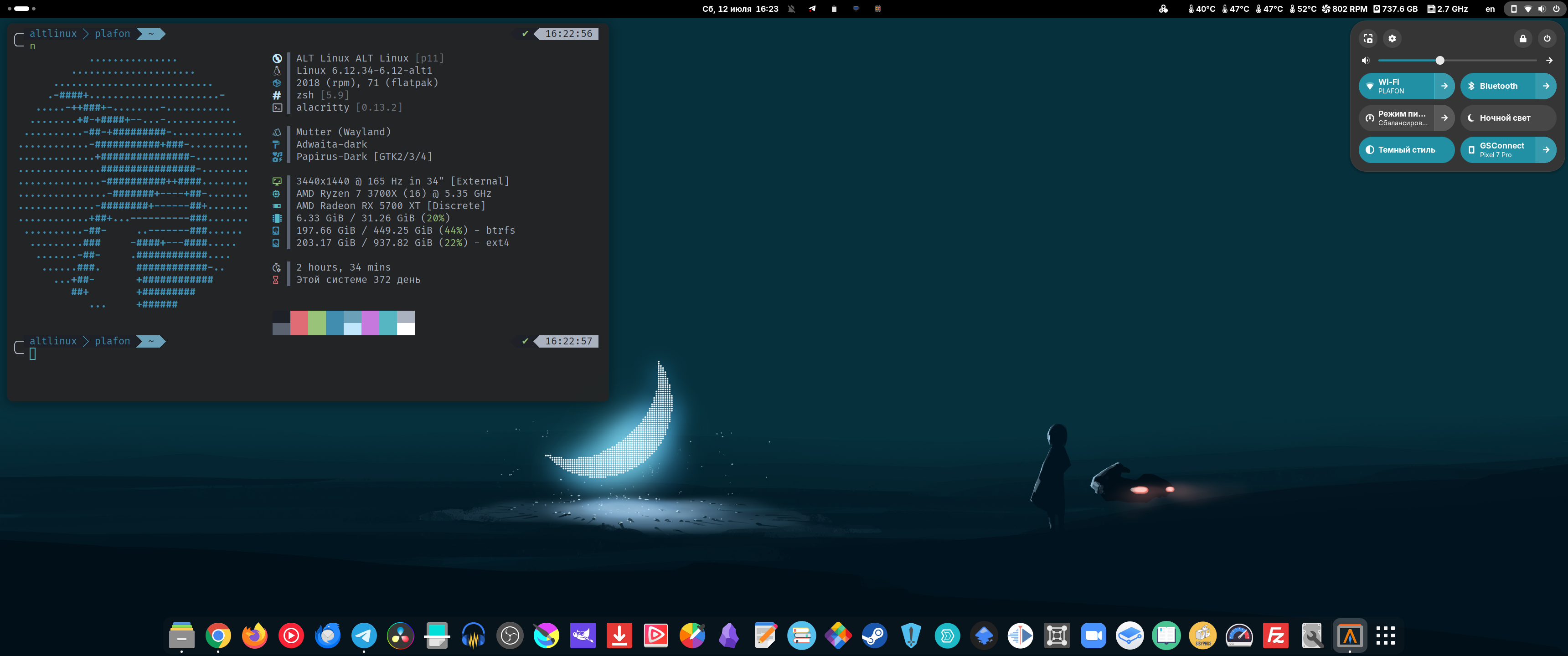The image size is (1568, 656).
Task: Open GIMP from the dock
Action: click(x=583, y=636)
